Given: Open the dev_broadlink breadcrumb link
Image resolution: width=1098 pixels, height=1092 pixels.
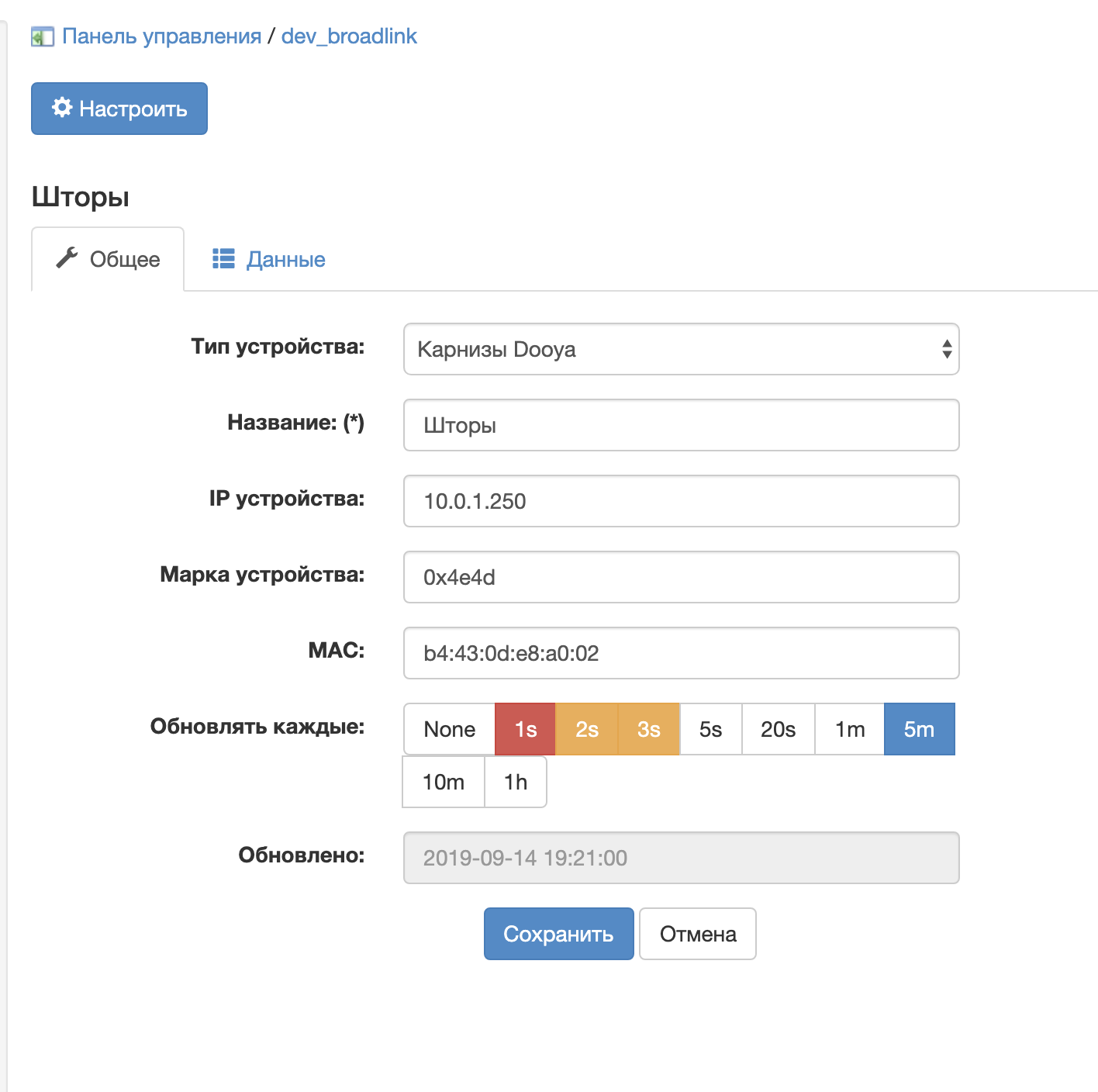Looking at the screenshot, I should (349, 36).
